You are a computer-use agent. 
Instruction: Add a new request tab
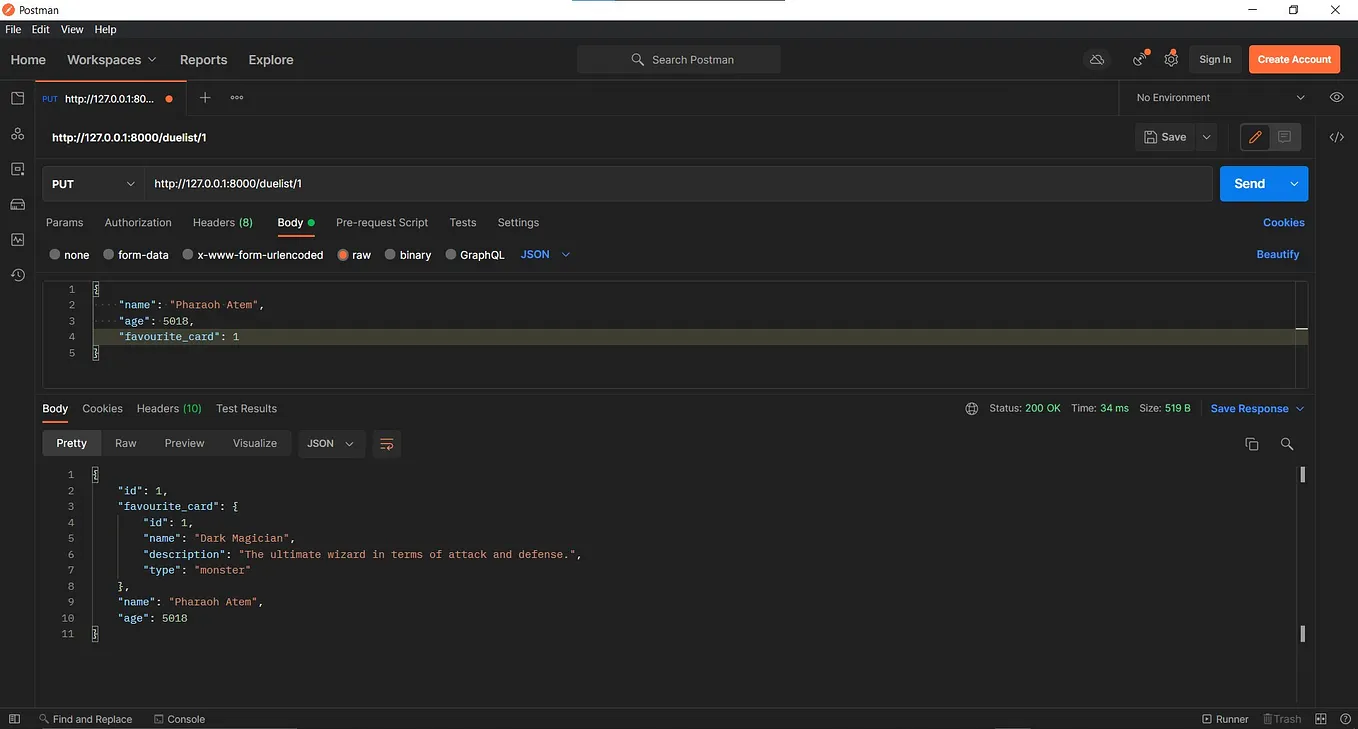click(x=205, y=98)
